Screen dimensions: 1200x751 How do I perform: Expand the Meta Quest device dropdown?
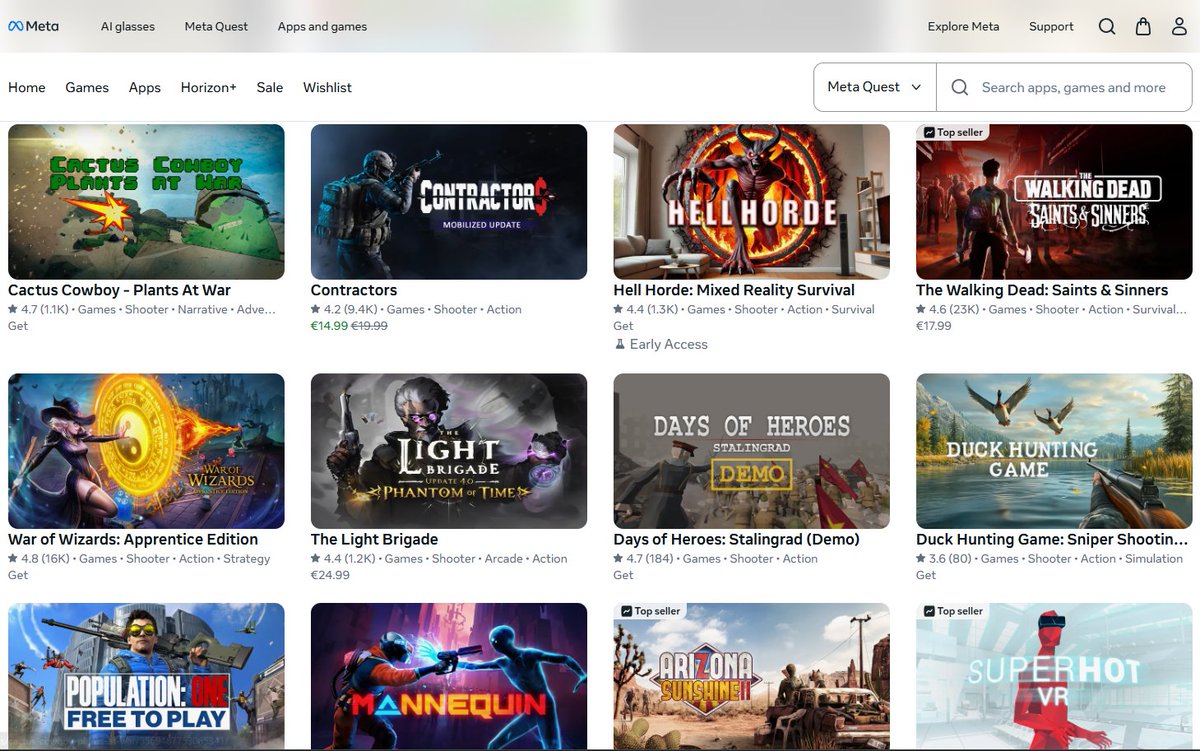875,87
